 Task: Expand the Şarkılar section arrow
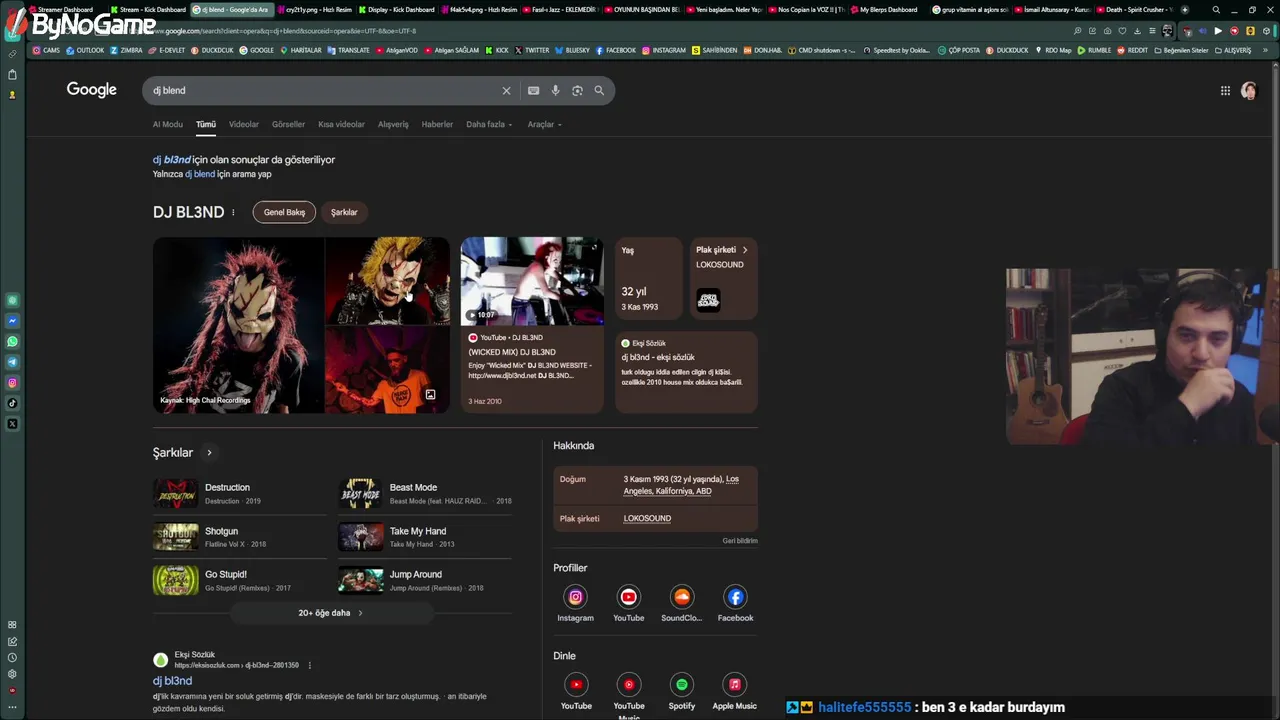pyautogui.click(x=209, y=453)
